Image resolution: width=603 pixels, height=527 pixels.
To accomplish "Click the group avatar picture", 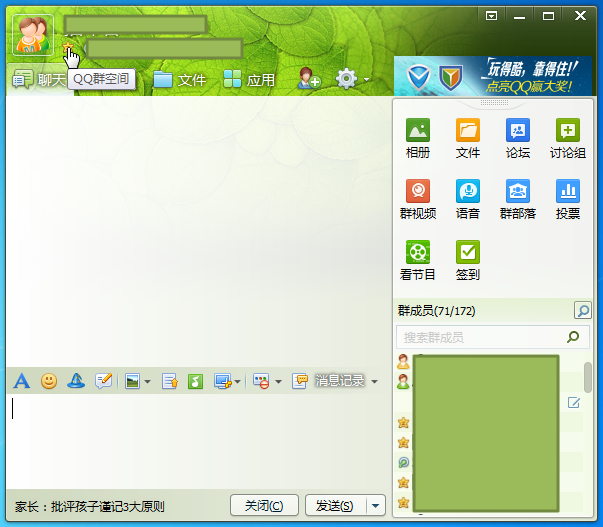I will click(33, 35).
